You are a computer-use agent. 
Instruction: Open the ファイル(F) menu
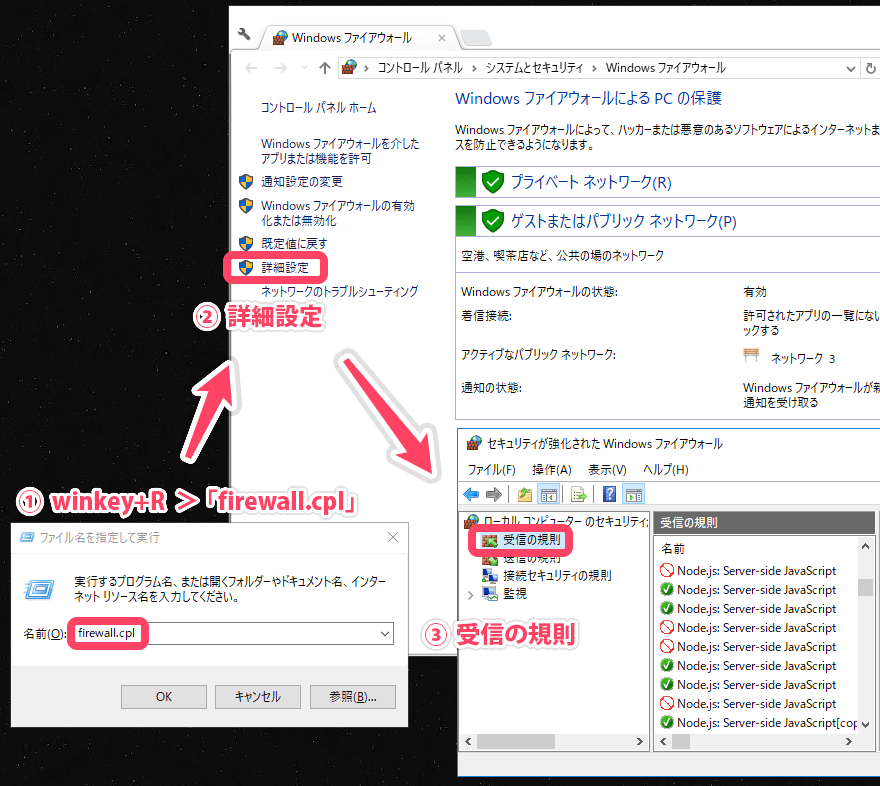point(492,470)
